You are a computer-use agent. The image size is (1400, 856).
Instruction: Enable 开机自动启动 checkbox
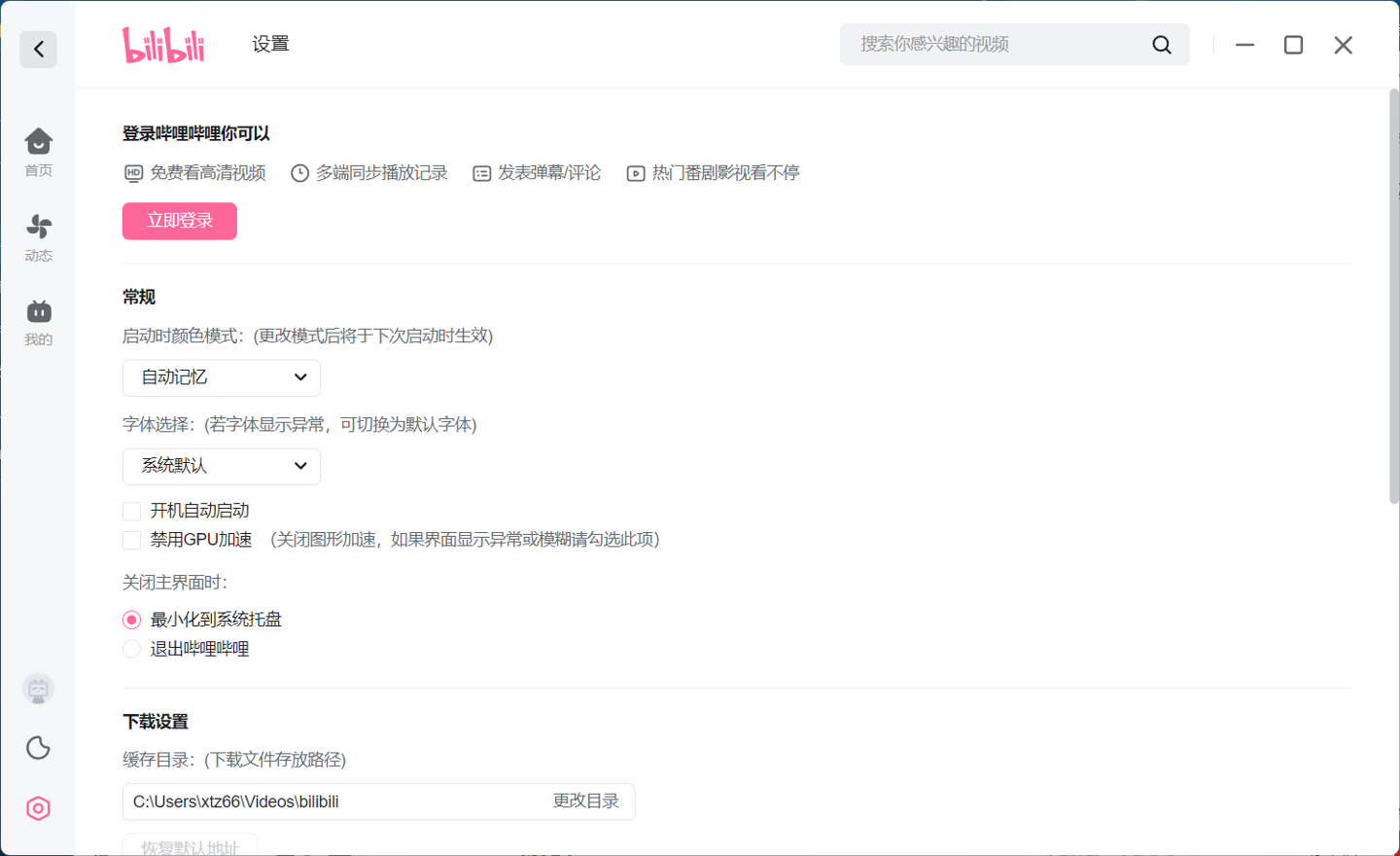132,512
